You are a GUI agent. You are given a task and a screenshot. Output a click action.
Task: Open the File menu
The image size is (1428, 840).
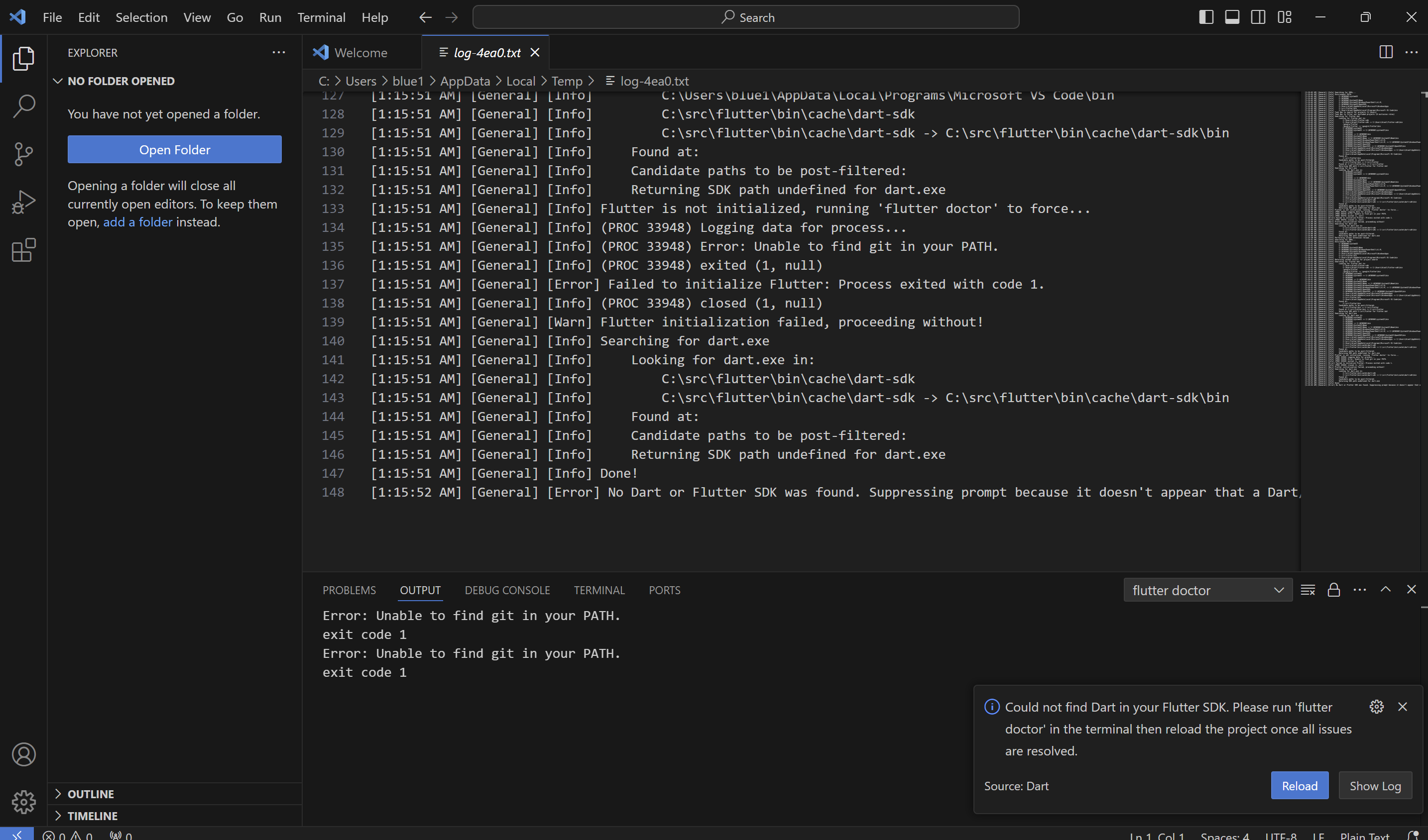pos(52,17)
